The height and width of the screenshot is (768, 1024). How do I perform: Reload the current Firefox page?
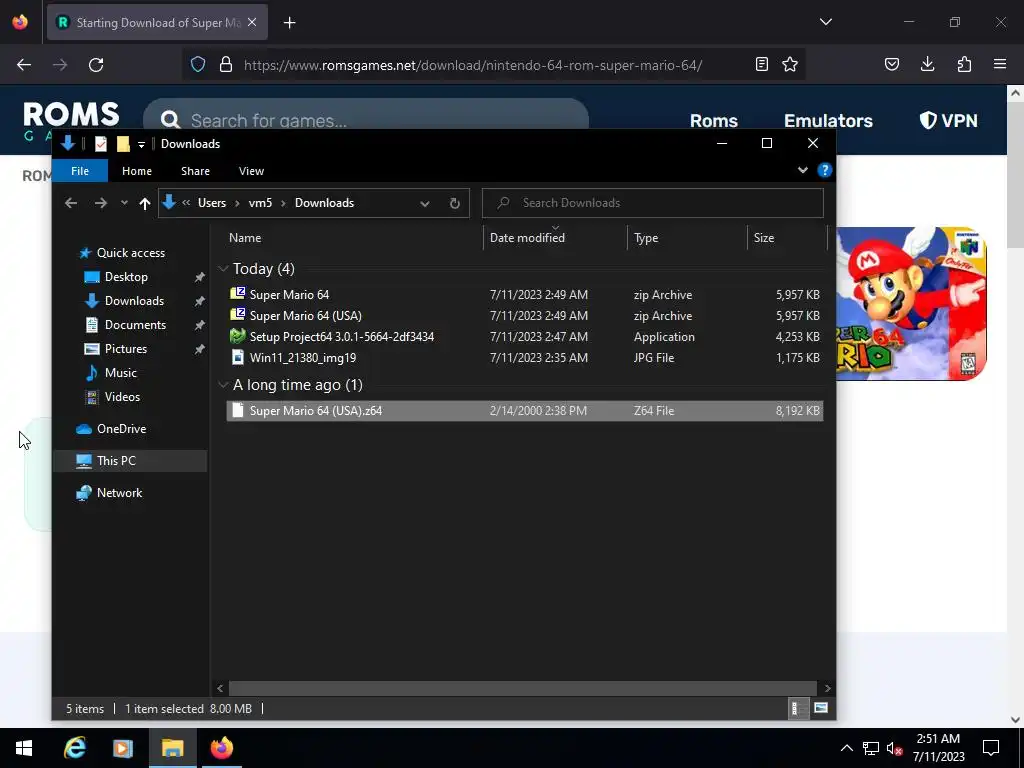(x=96, y=65)
